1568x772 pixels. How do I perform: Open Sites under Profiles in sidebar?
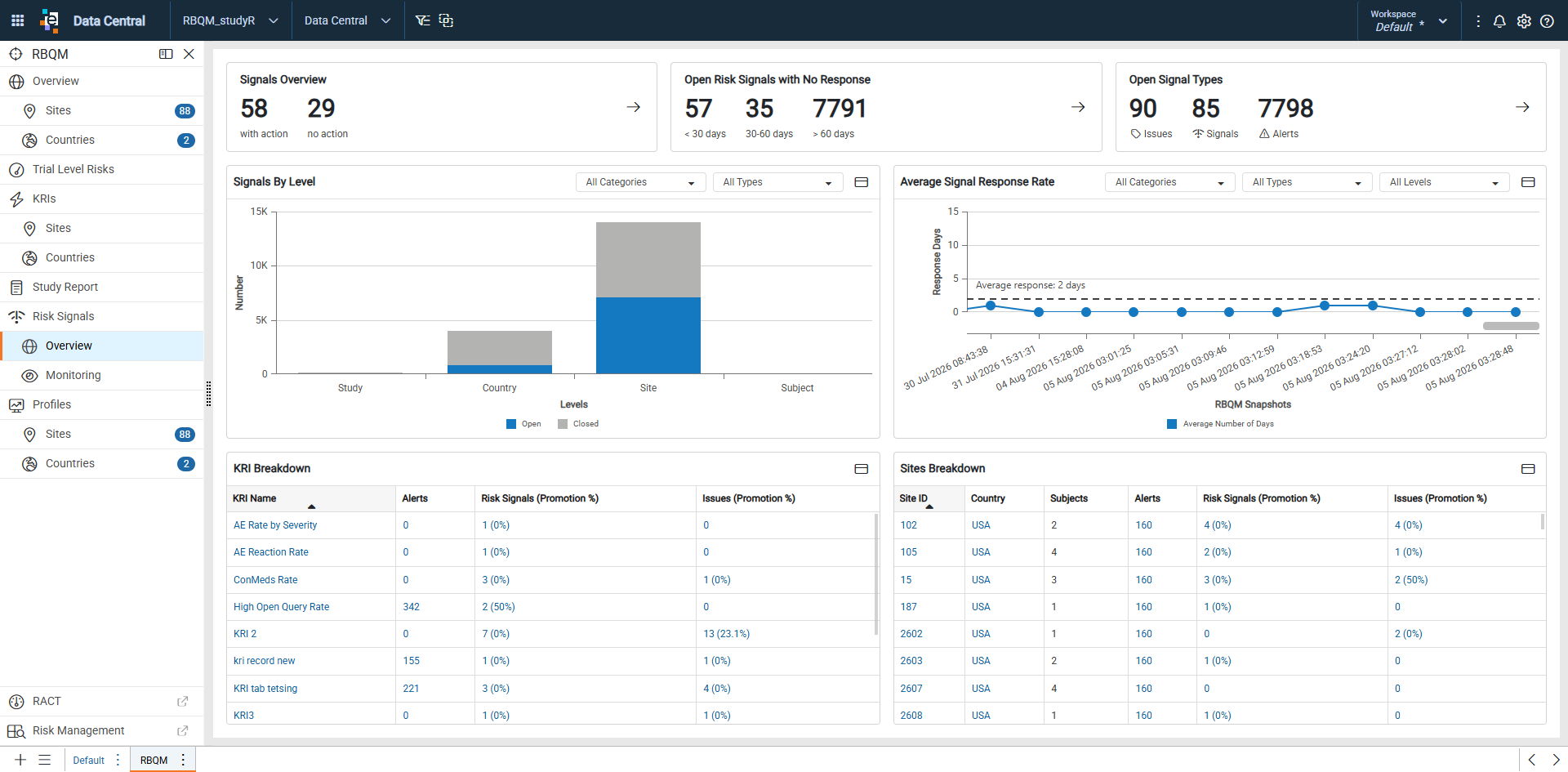click(102, 435)
